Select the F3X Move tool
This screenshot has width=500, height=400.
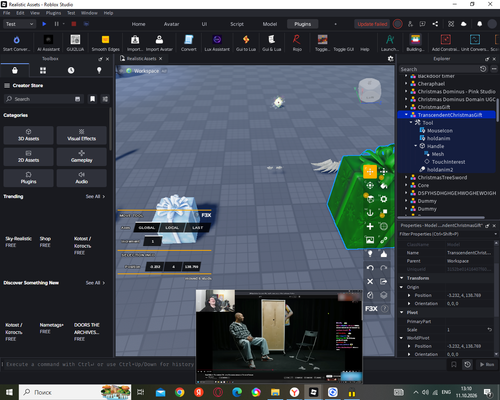(370, 172)
